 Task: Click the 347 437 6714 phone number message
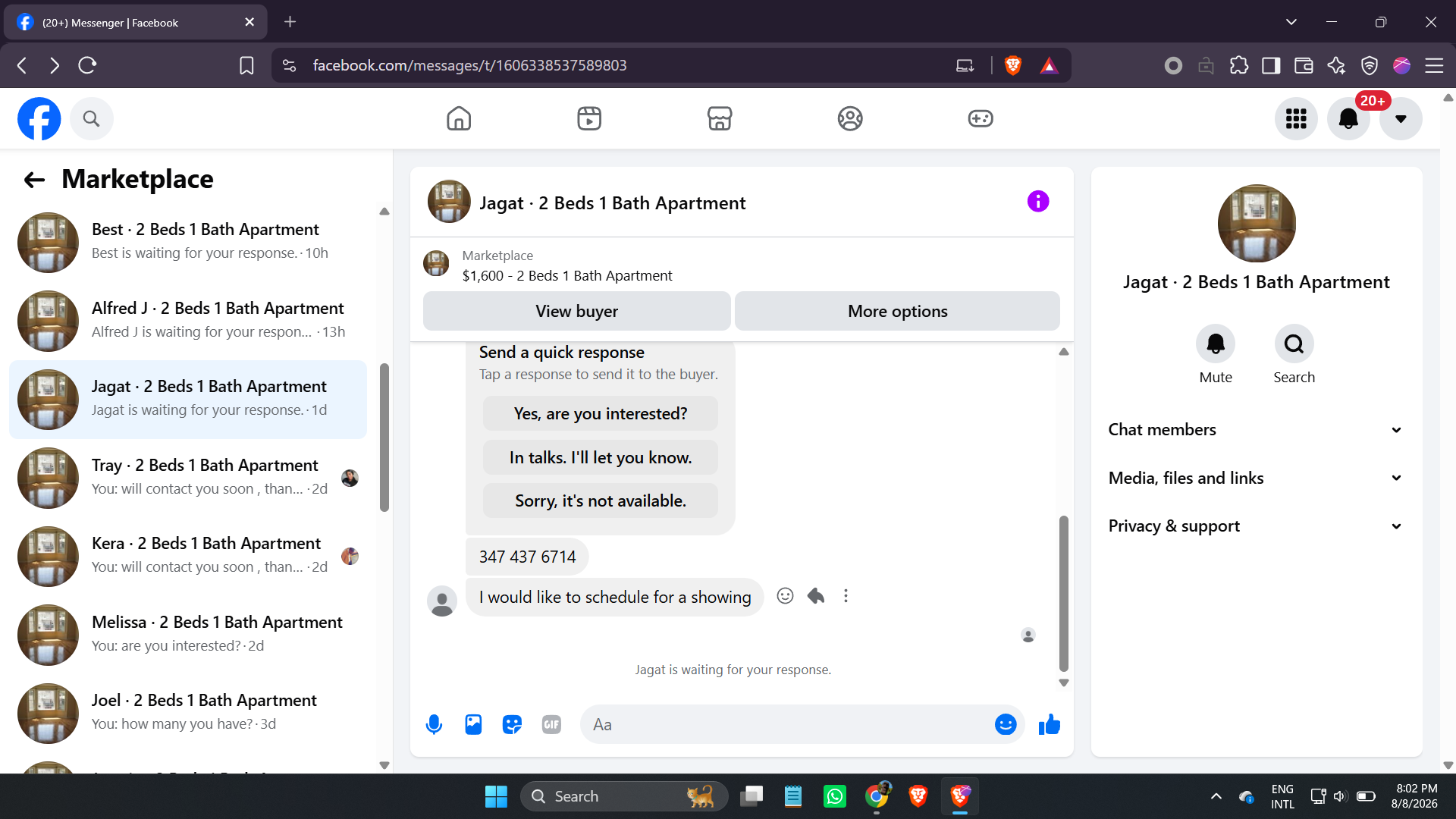527,557
